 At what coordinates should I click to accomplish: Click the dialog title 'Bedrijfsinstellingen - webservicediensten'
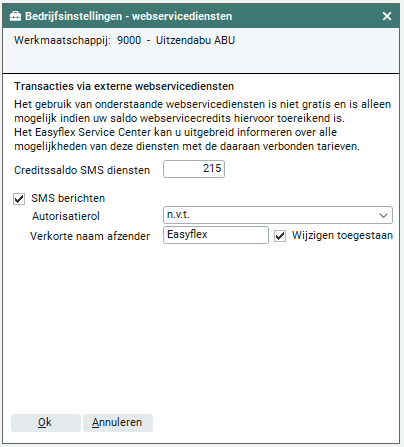point(129,16)
